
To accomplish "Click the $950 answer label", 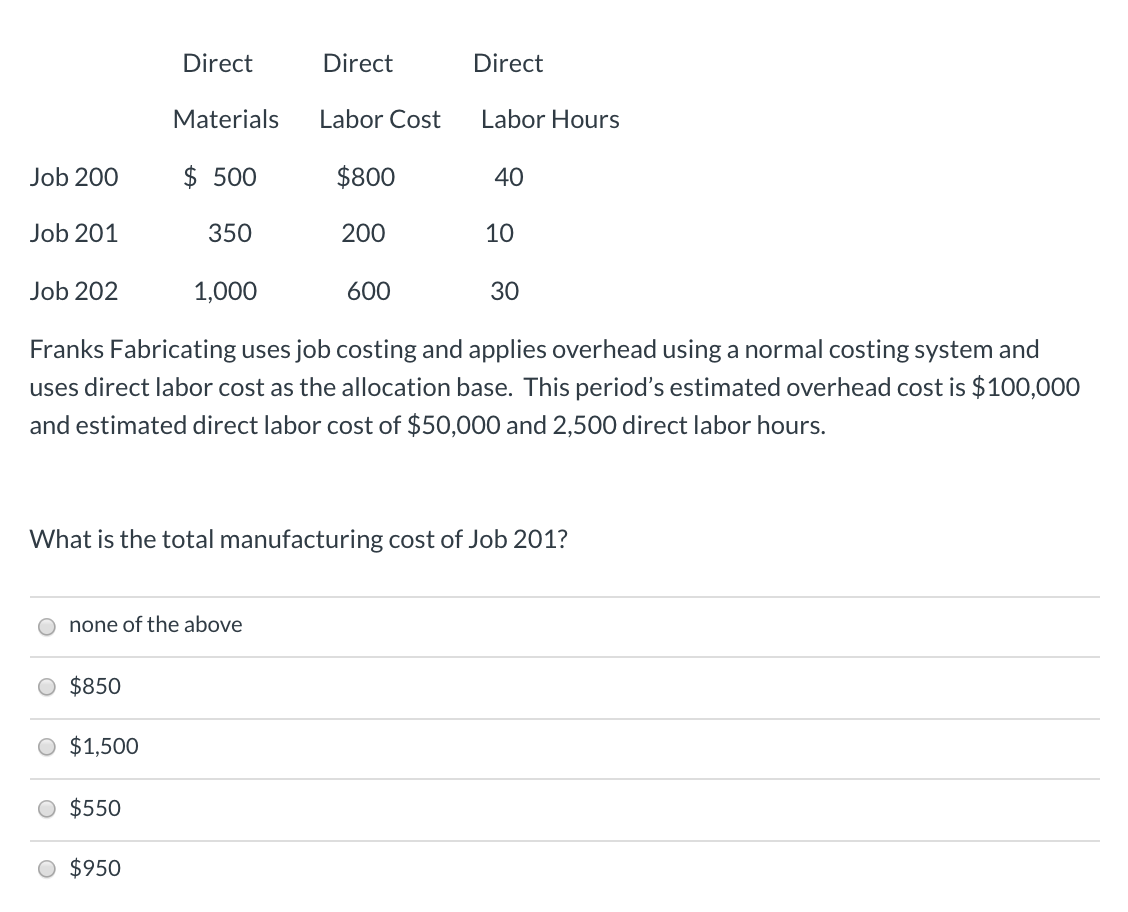I will (x=95, y=869).
